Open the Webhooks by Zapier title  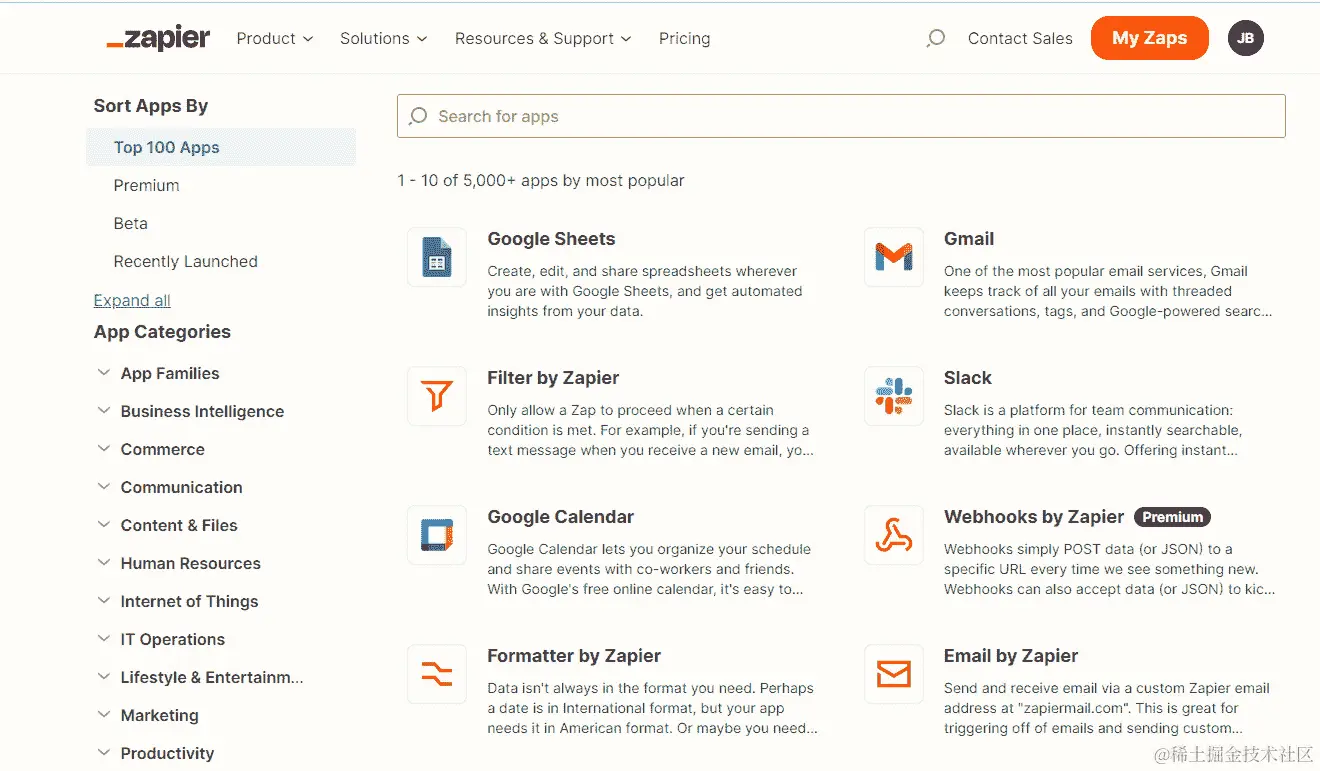tap(1034, 517)
